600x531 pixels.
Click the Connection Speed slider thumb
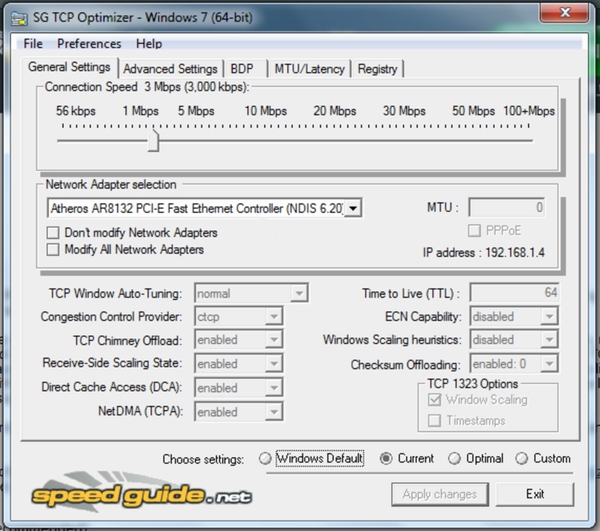[153, 140]
